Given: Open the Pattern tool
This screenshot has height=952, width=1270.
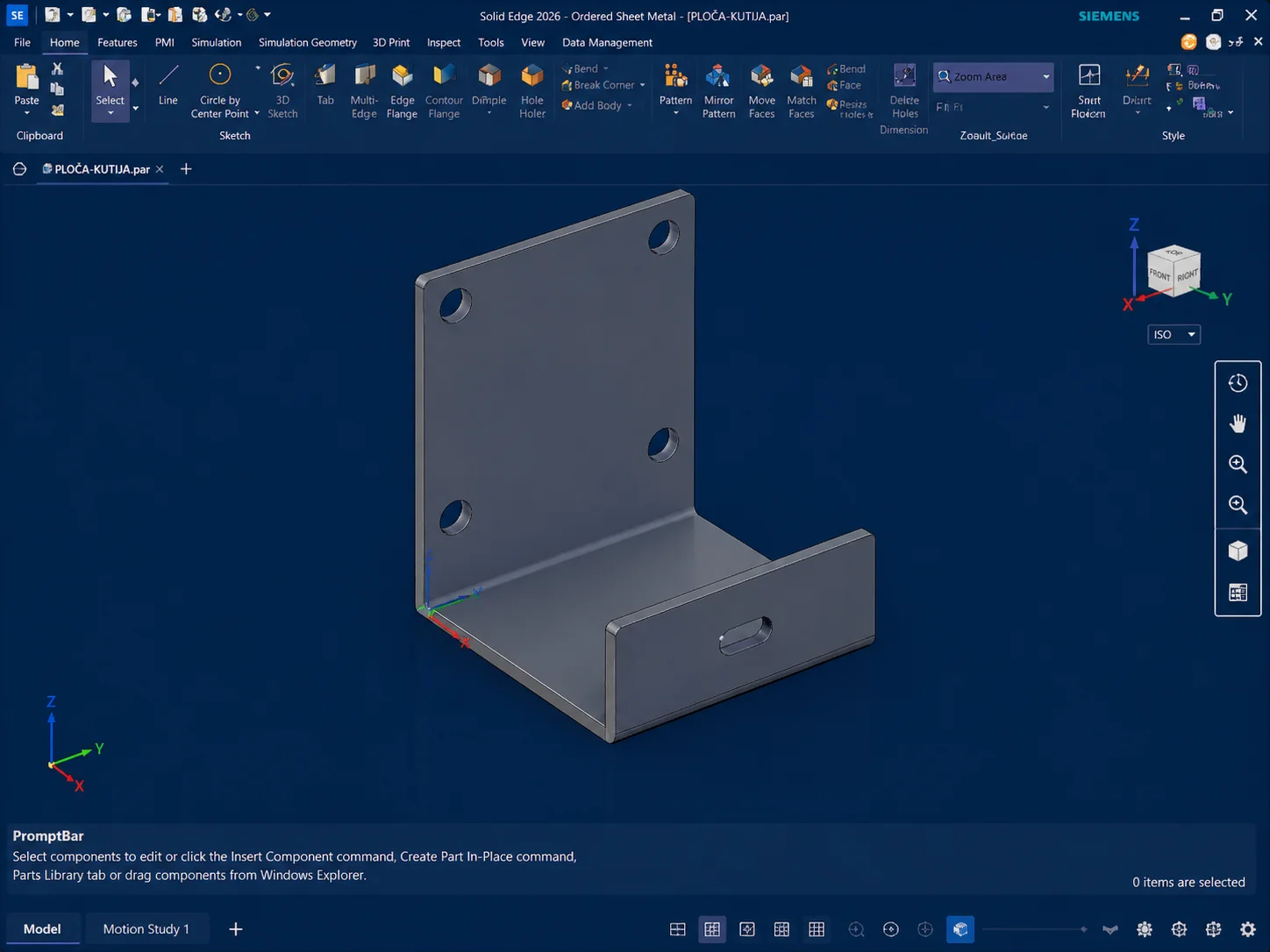Looking at the screenshot, I should pyautogui.click(x=675, y=86).
